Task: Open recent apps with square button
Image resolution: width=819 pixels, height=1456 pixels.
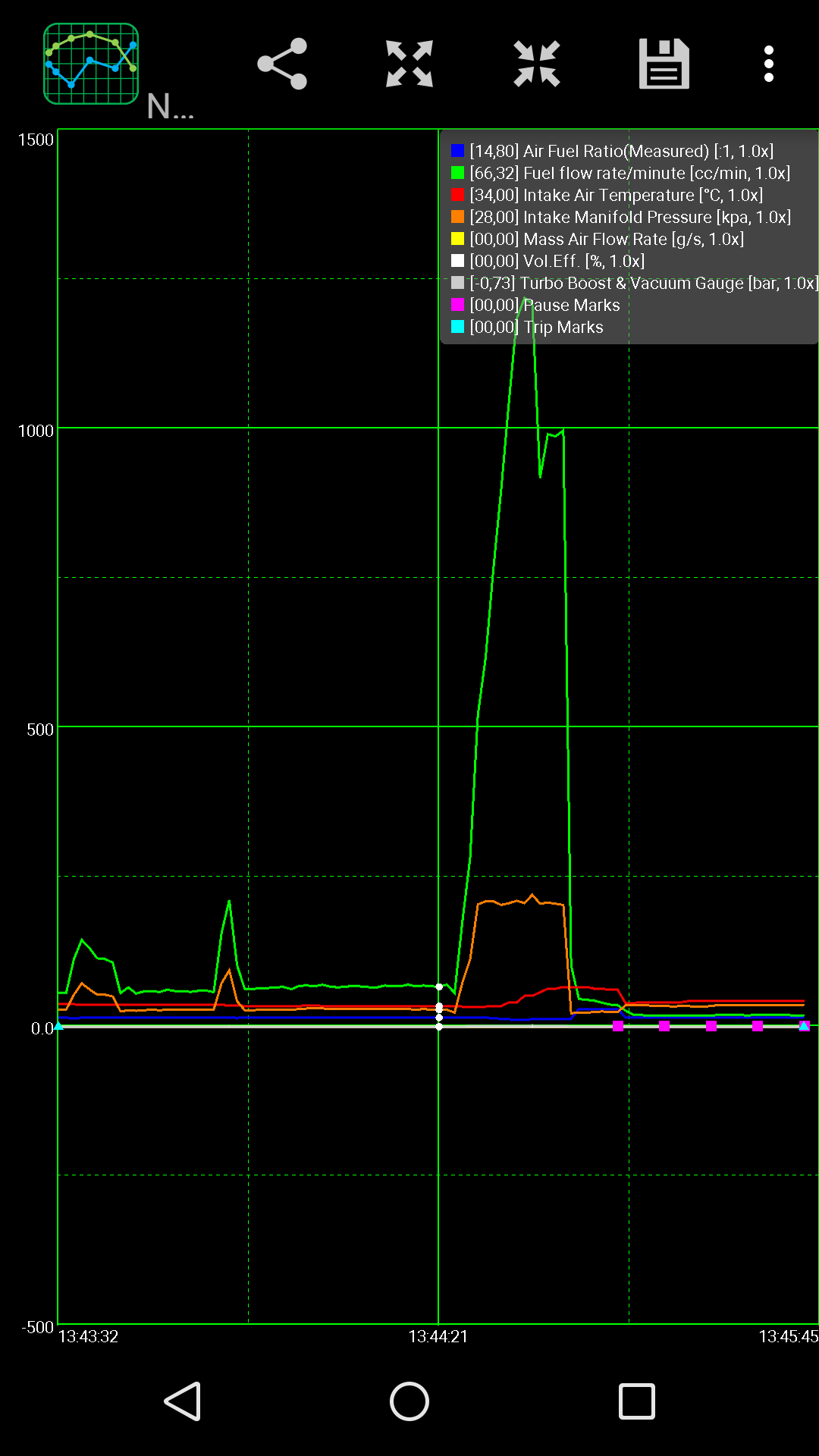Action: tap(636, 1401)
